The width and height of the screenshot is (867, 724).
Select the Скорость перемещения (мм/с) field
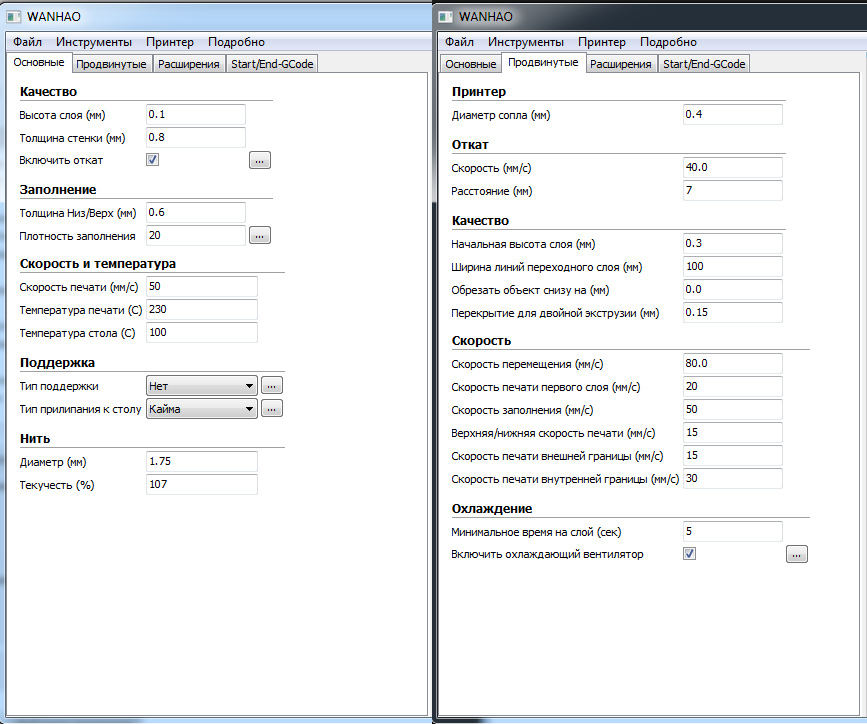click(732, 363)
